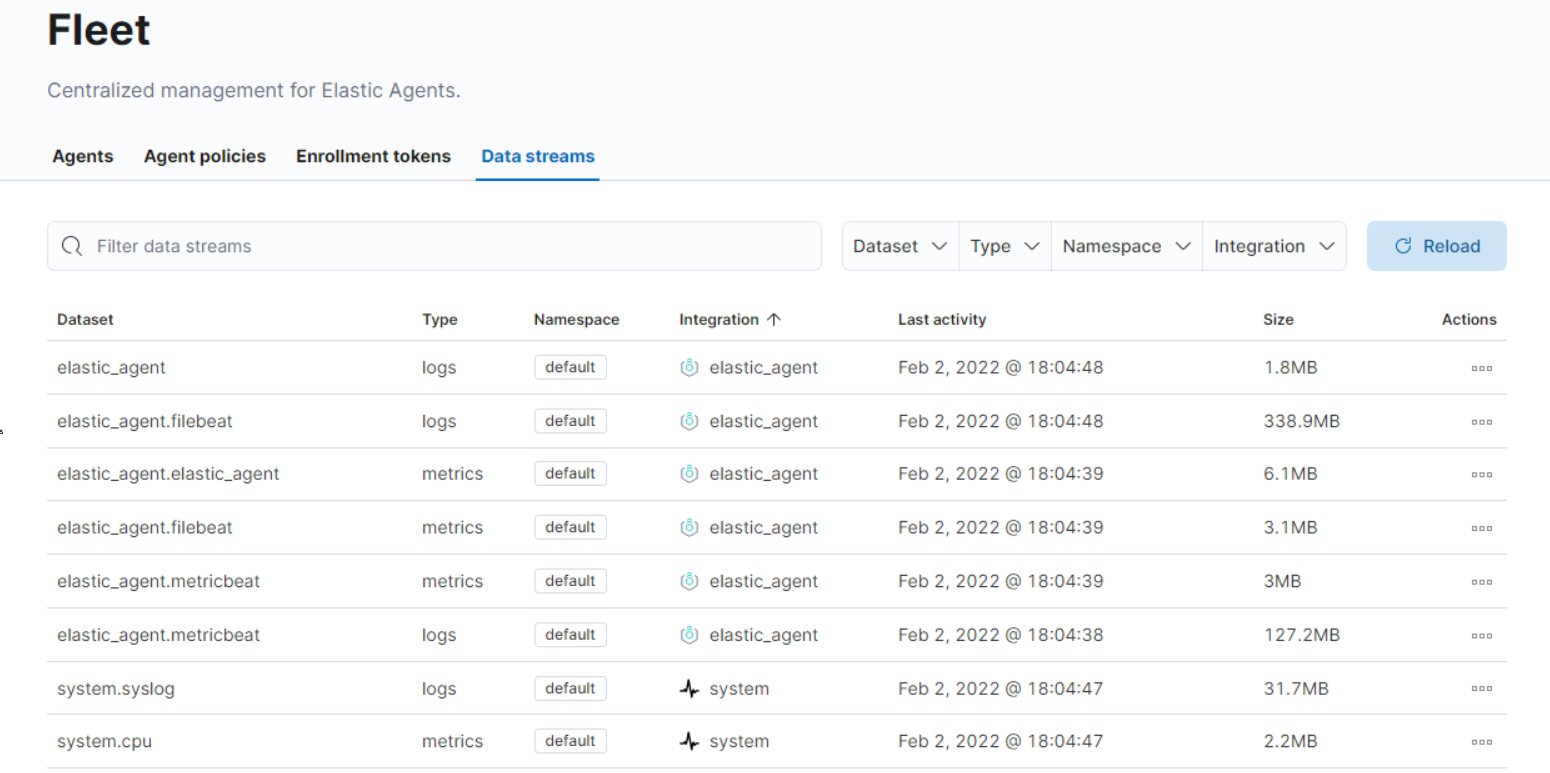This screenshot has width=1550, height=773.
Task: Click the system integration name in the syslog row
Action: (739, 688)
